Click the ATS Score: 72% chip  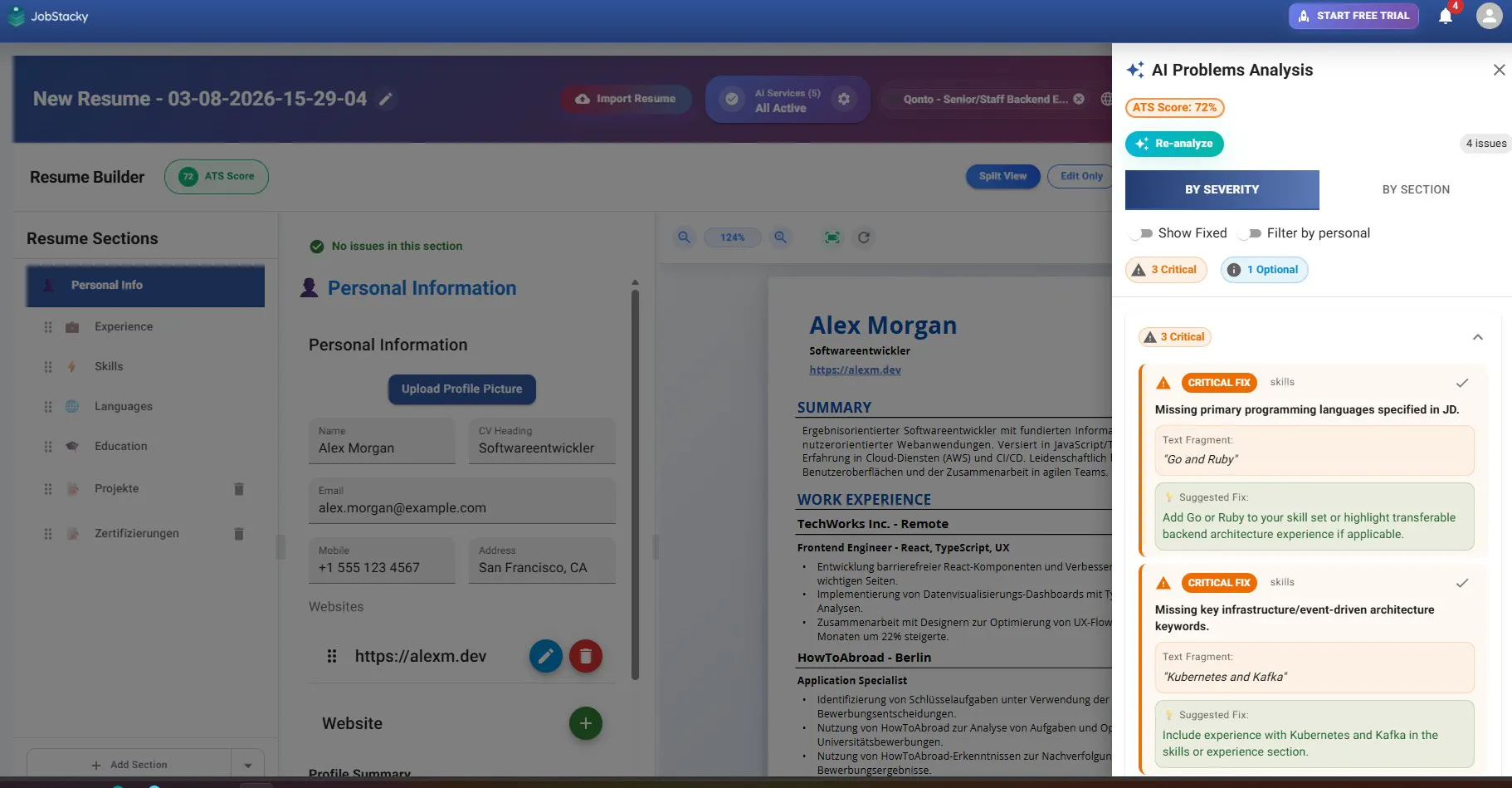(1174, 108)
